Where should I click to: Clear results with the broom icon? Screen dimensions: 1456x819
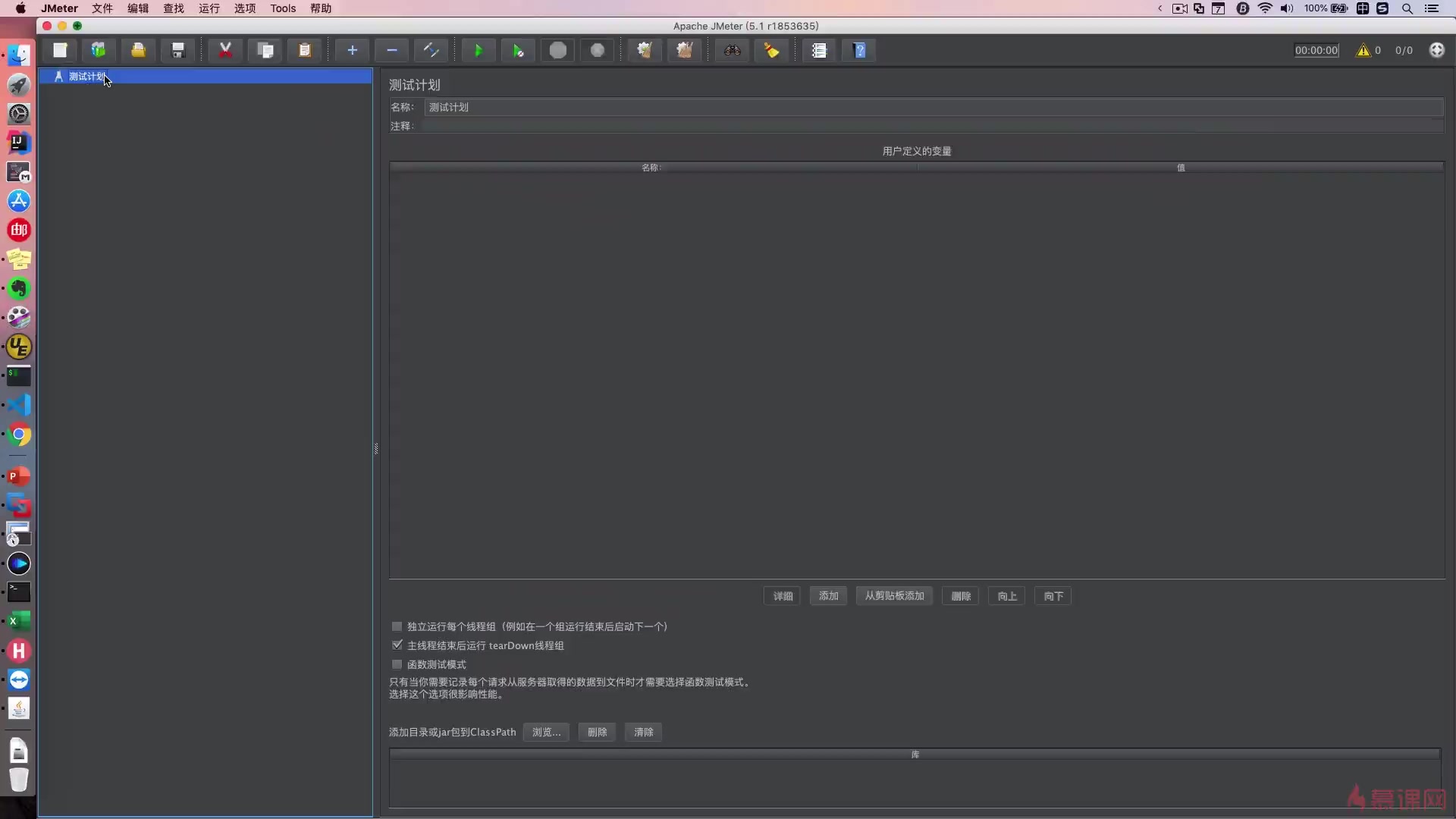(645, 50)
